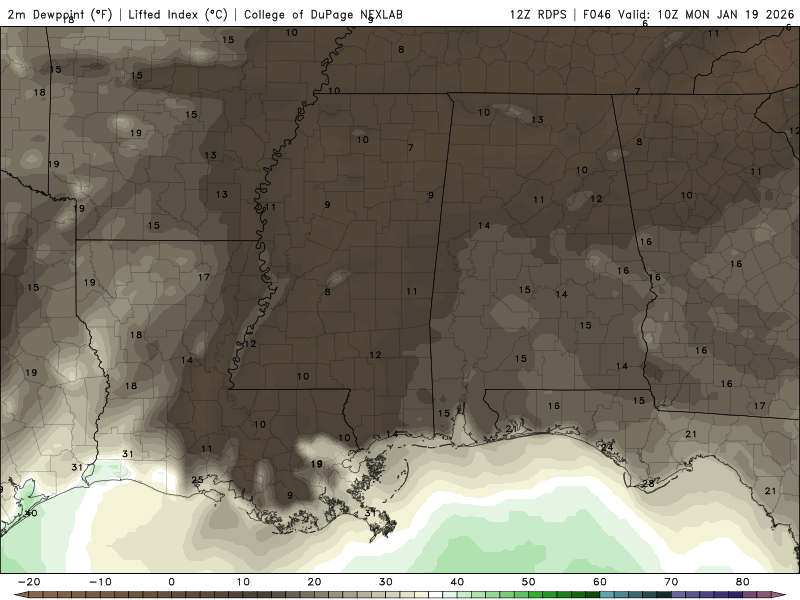Image resolution: width=800 pixels, height=600 pixels.
Task: Click the 0 label on the color scale
Action: pyautogui.click(x=171, y=582)
